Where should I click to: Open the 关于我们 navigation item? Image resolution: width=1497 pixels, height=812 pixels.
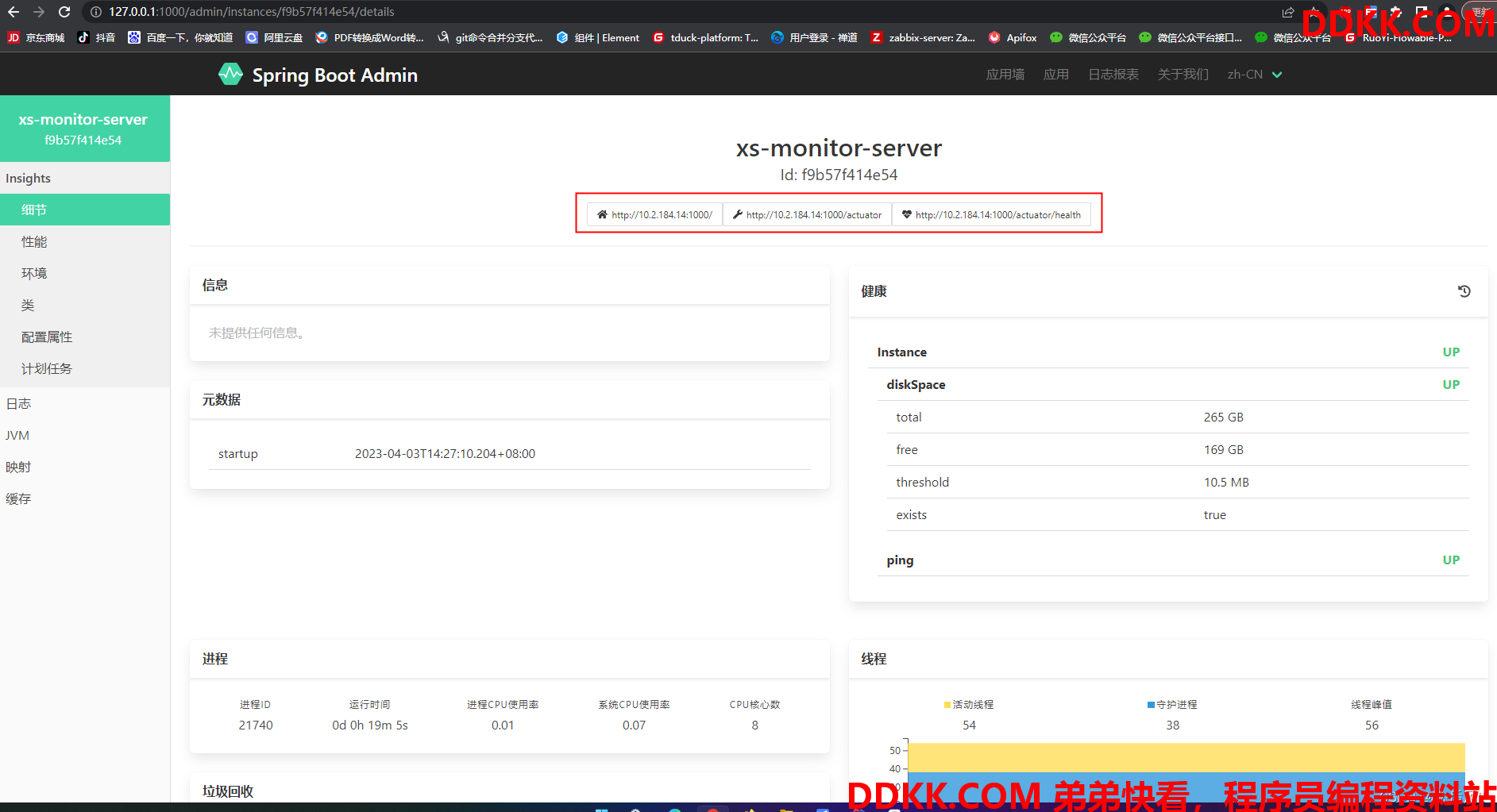tap(1183, 75)
